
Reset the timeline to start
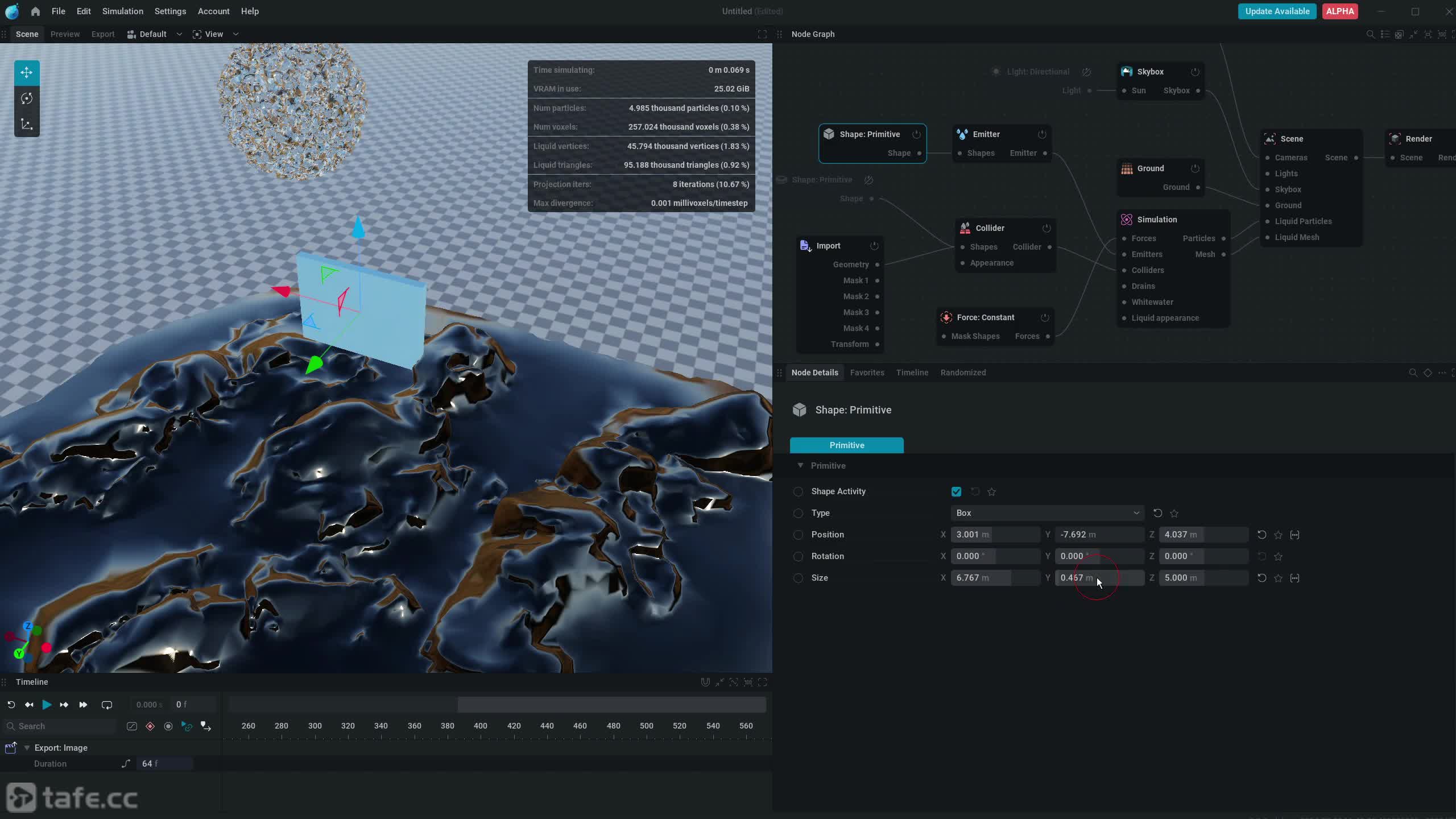11,705
